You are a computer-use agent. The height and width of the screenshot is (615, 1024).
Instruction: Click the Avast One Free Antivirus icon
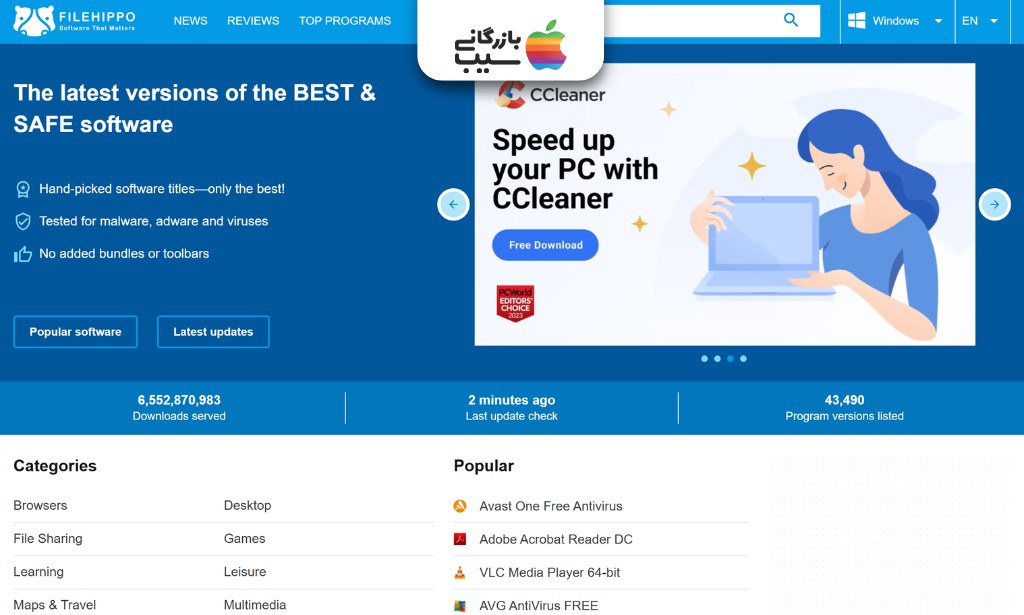(460, 506)
